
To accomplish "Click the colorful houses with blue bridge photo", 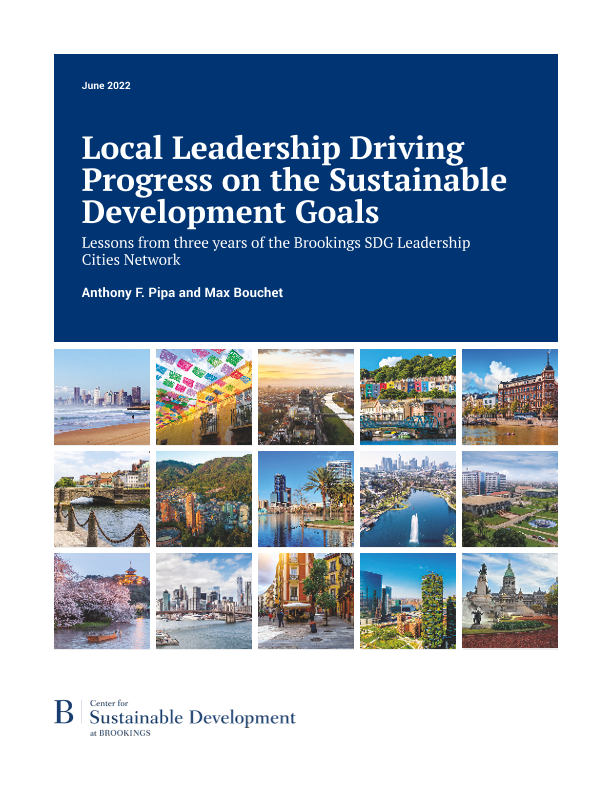I will point(408,397).
